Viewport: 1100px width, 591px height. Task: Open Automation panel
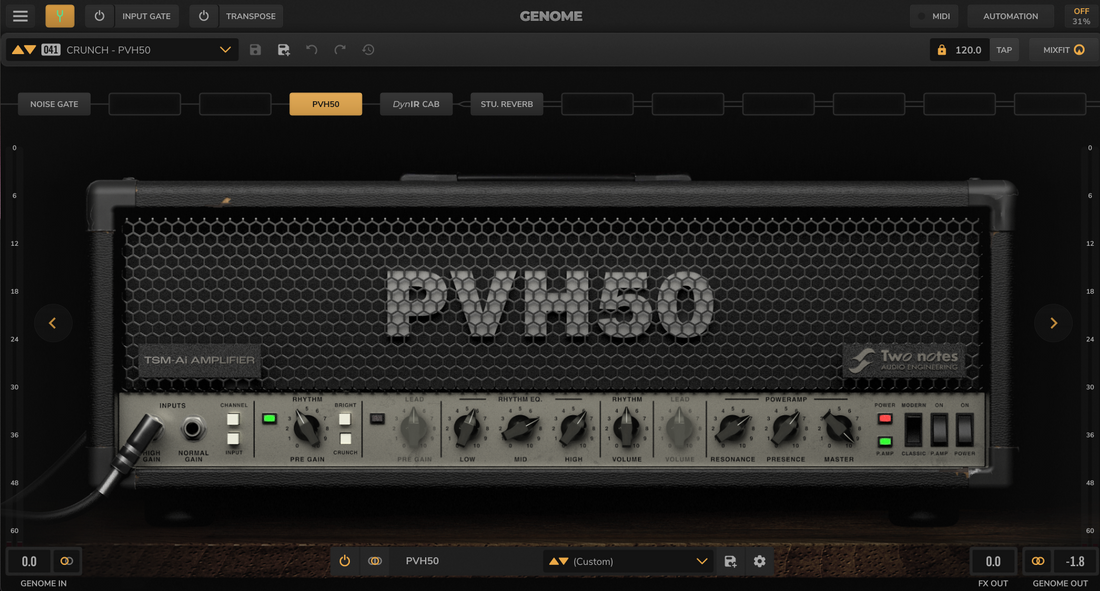point(1010,15)
